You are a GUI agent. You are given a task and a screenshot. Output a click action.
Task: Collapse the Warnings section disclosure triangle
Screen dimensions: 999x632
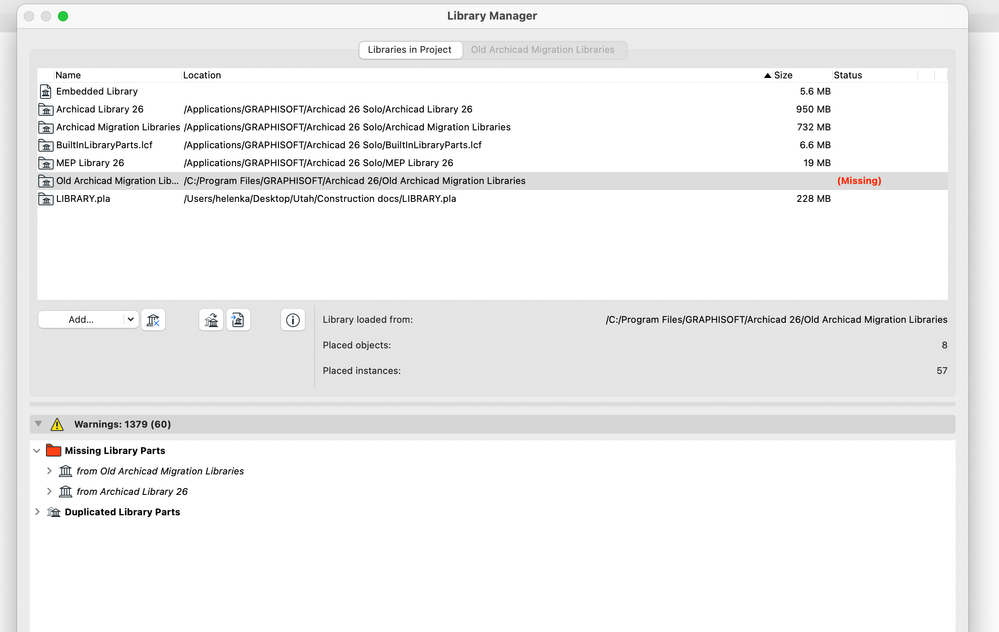point(38,423)
